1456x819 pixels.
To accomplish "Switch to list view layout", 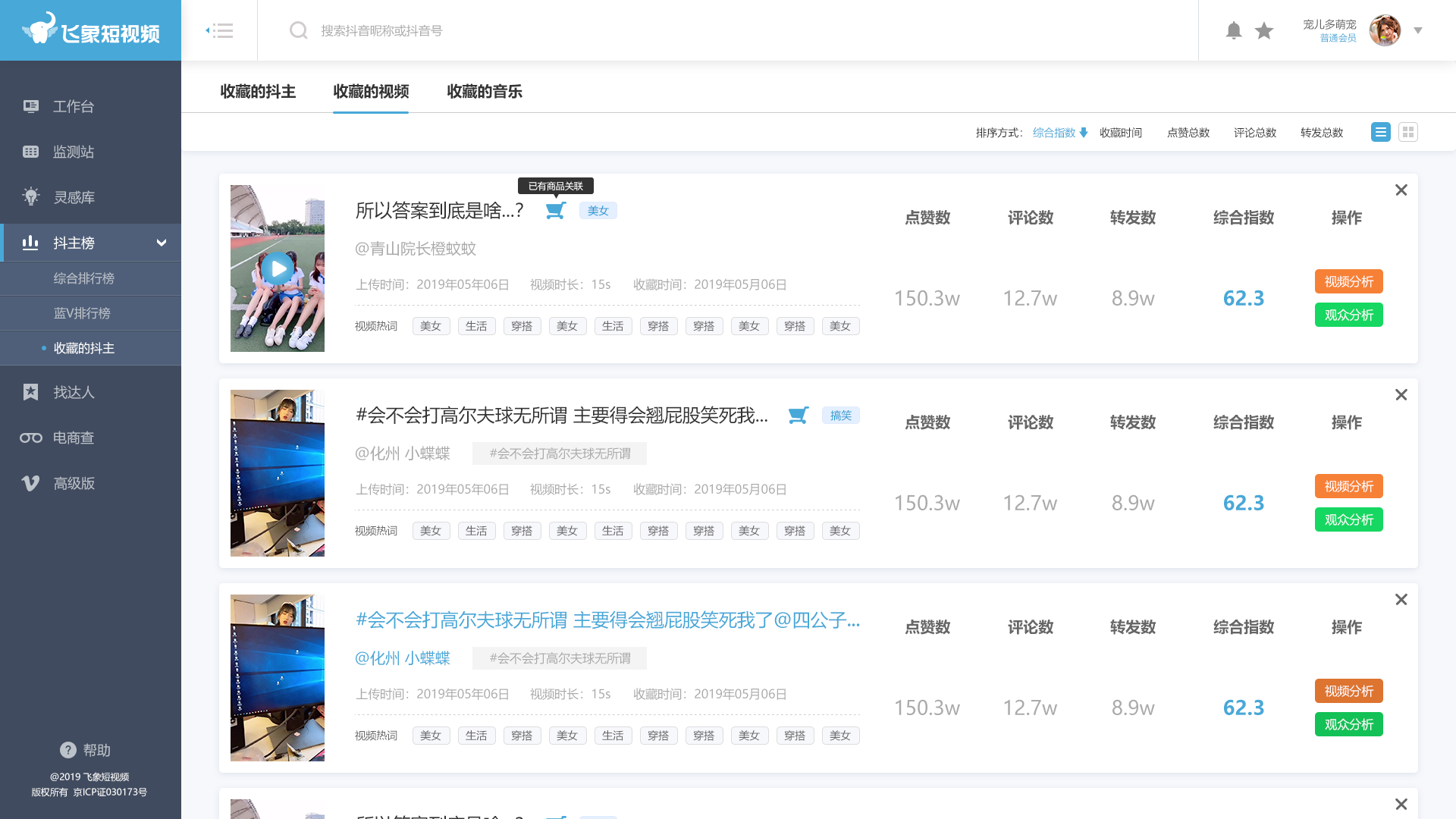I will point(1381,132).
